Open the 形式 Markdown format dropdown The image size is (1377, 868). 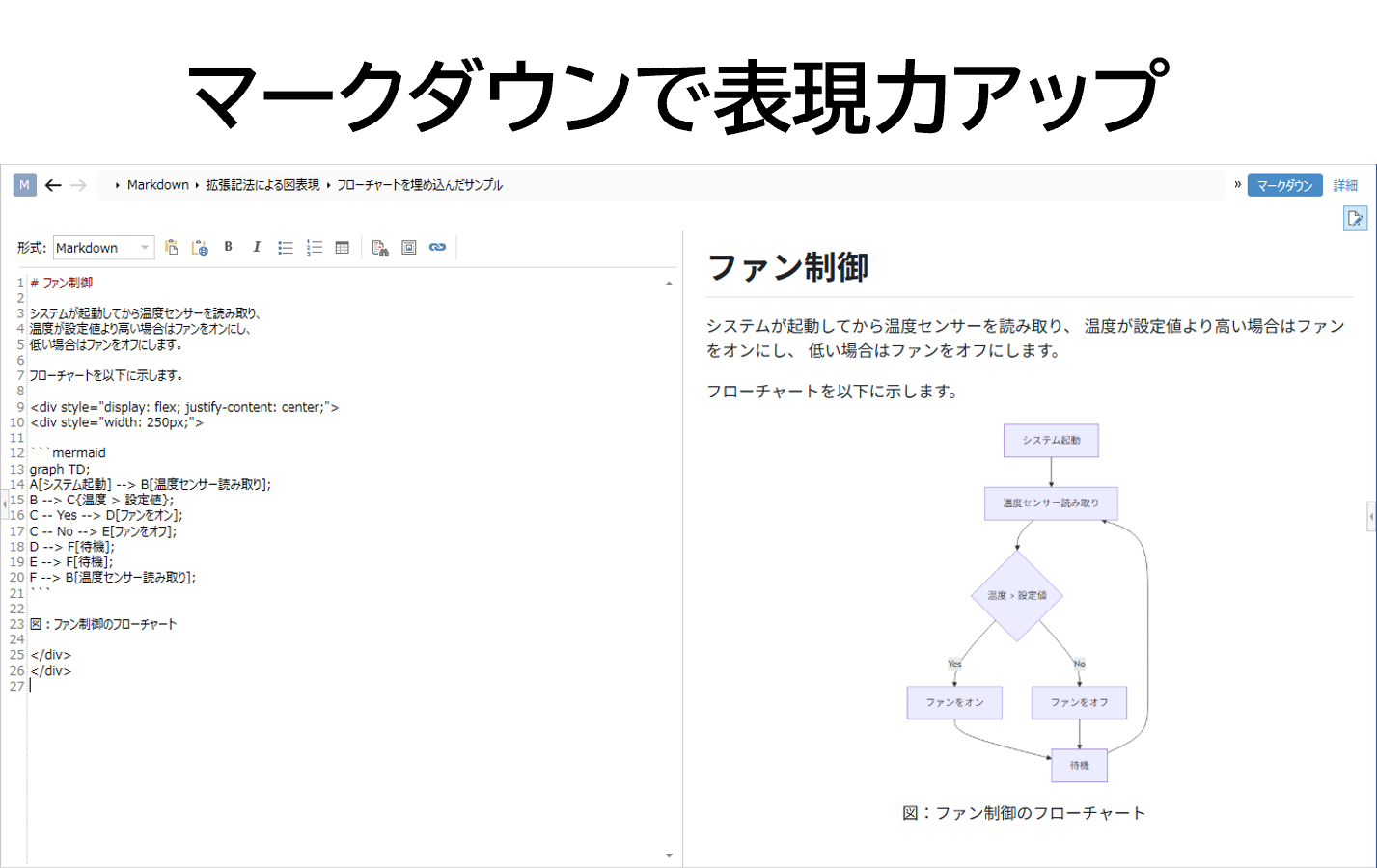pyautogui.click(x=103, y=248)
